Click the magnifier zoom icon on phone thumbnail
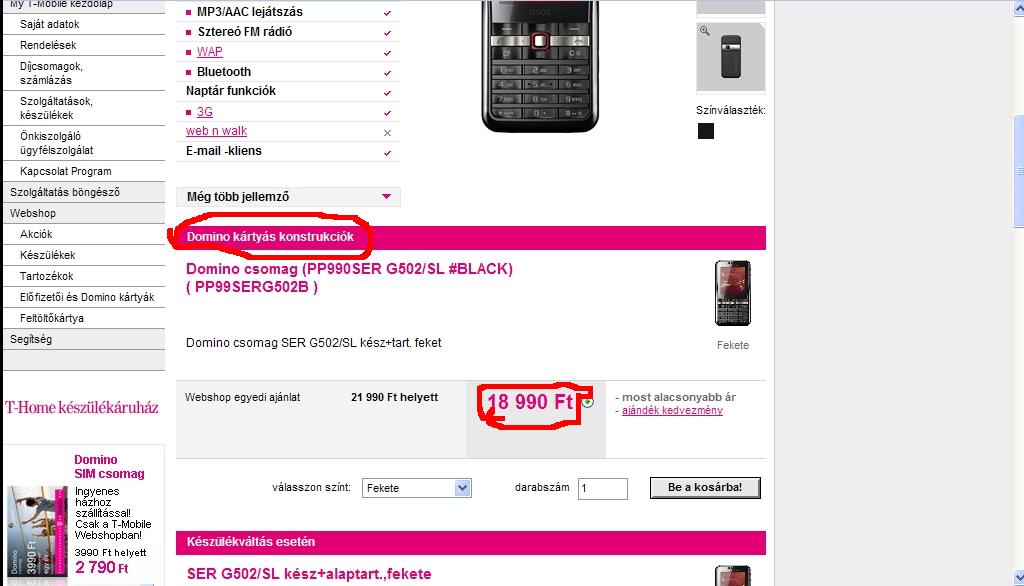This screenshot has width=1024, height=586. (x=705, y=31)
